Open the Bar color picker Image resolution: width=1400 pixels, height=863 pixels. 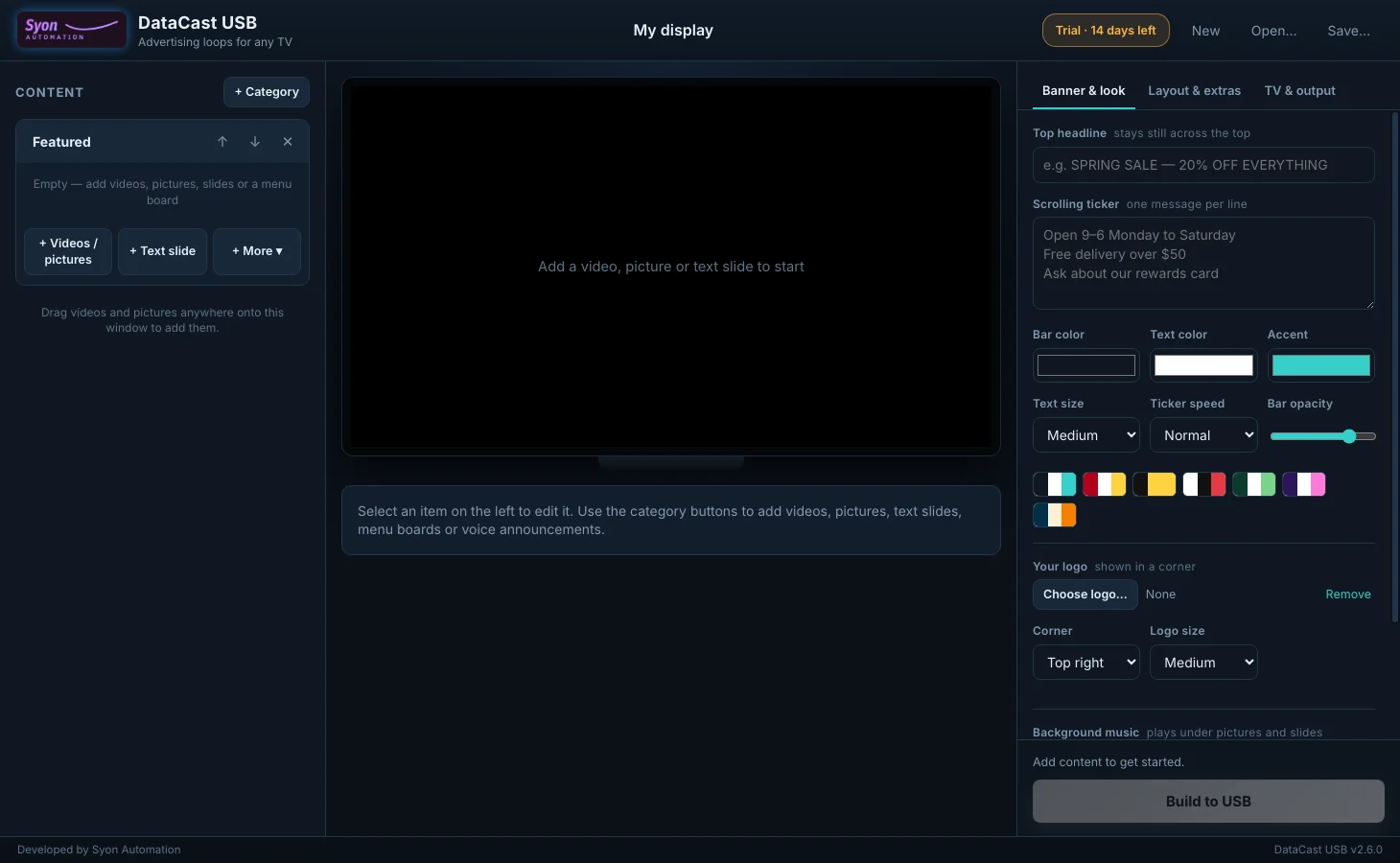pyautogui.click(x=1086, y=365)
